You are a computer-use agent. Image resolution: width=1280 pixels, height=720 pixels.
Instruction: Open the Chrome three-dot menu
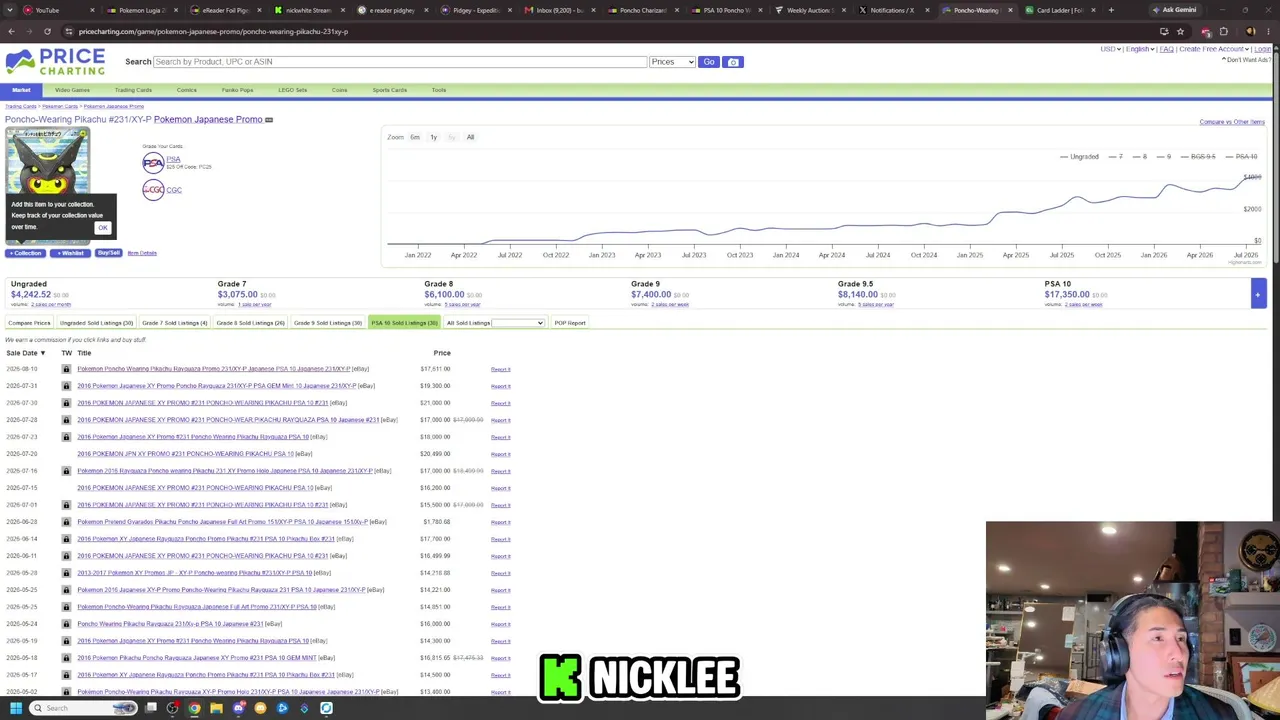click(x=1270, y=31)
